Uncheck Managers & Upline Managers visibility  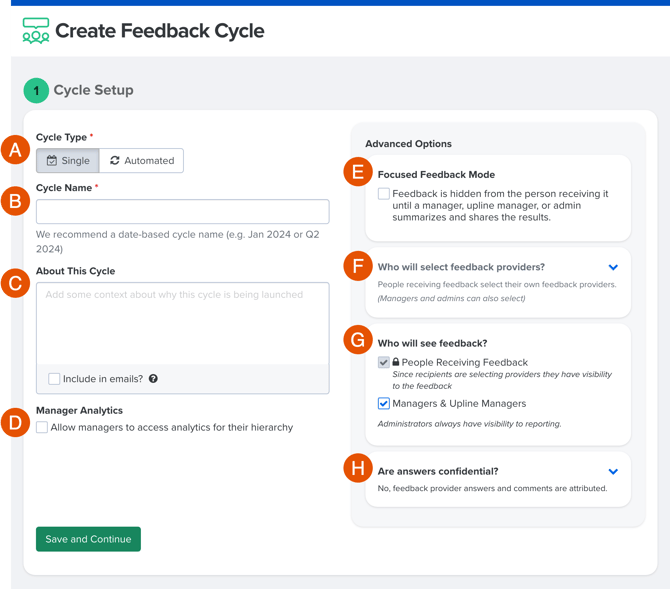click(384, 403)
